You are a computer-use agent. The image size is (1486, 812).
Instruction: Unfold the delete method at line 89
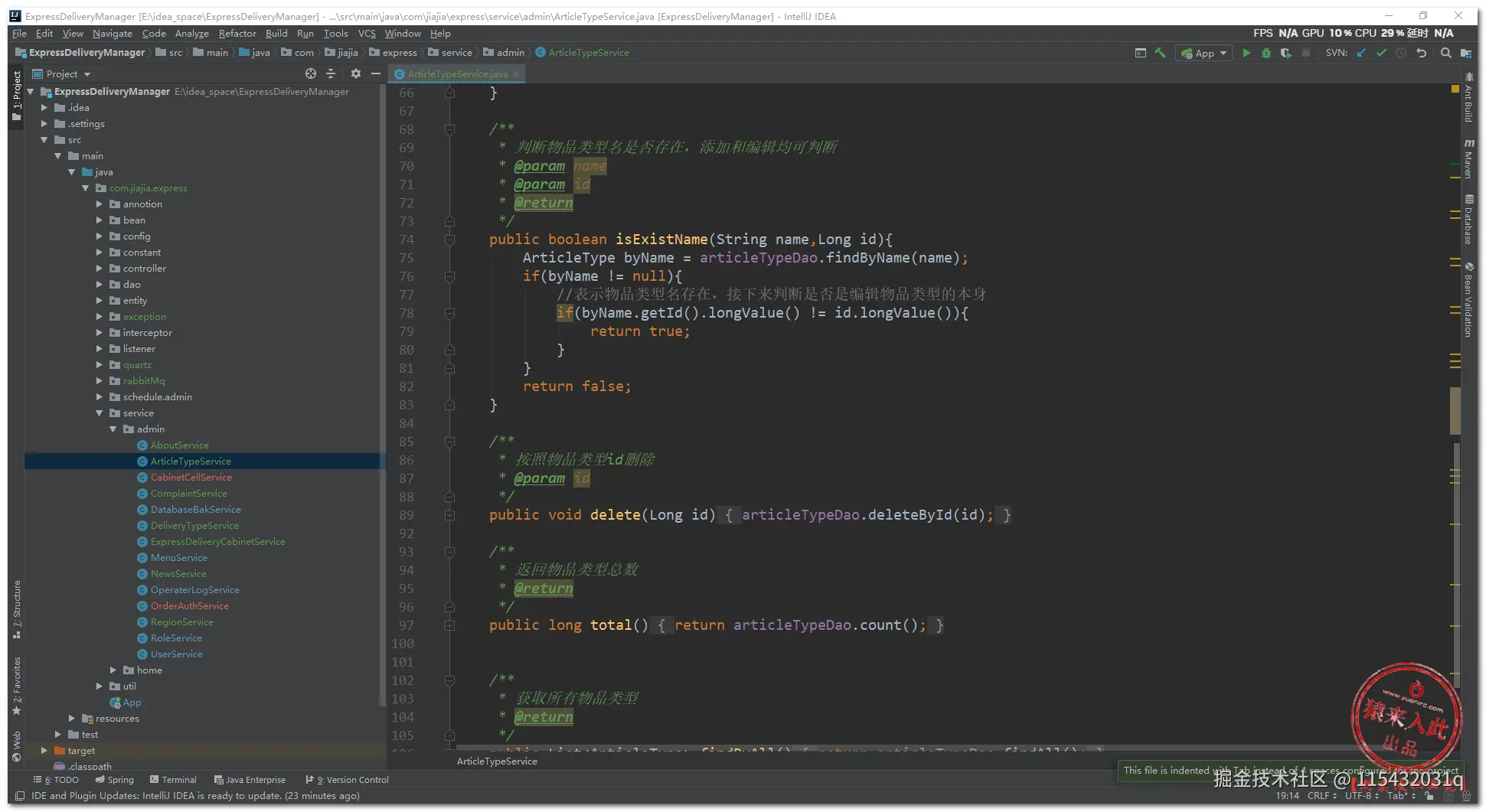coord(450,515)
